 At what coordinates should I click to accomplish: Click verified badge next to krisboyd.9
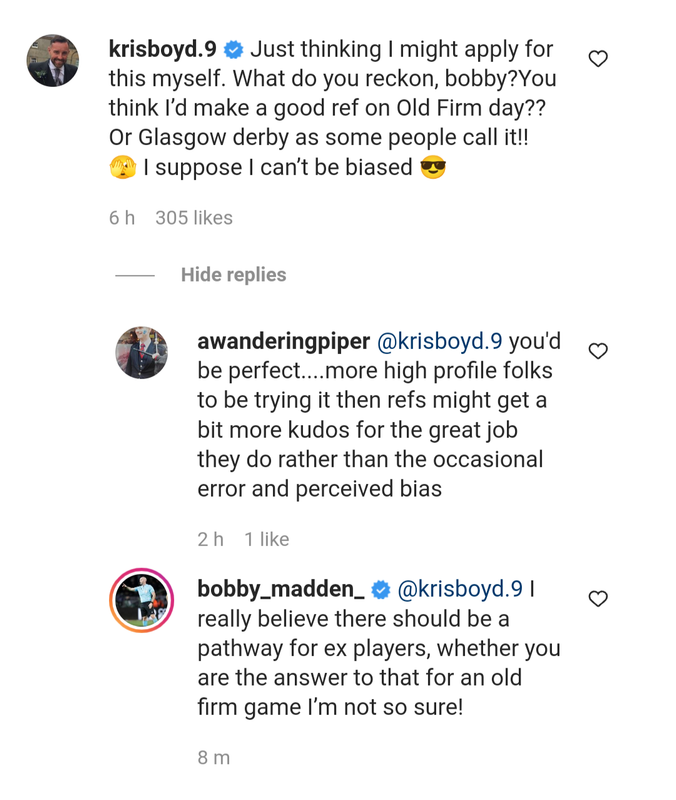pos(233,49)
